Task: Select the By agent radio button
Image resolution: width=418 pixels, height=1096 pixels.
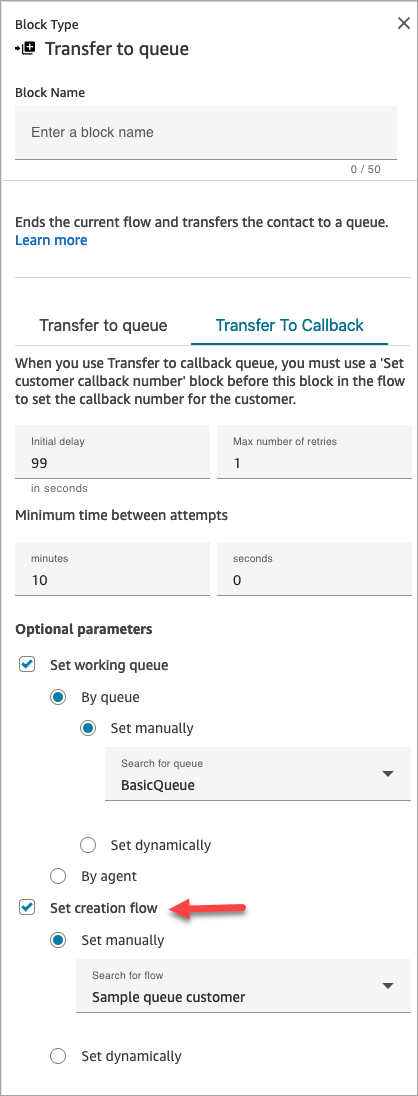Action: 59,876
